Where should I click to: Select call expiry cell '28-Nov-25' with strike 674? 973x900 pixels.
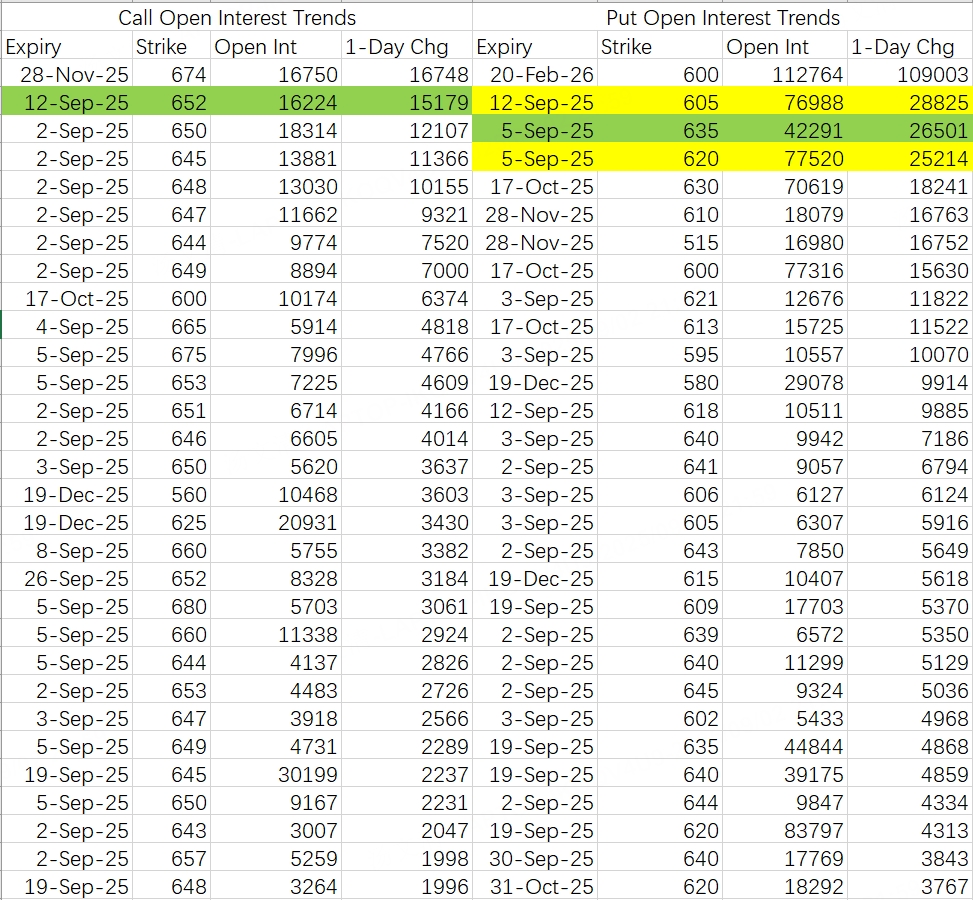pyautogui.click(x=67, y=74)
